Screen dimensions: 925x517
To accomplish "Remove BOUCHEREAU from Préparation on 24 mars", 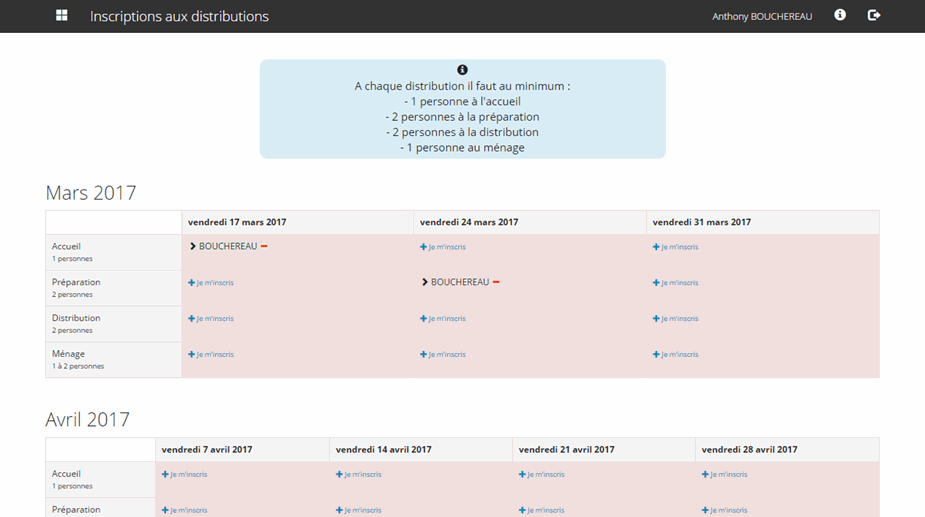I will (x=496, y=282).
